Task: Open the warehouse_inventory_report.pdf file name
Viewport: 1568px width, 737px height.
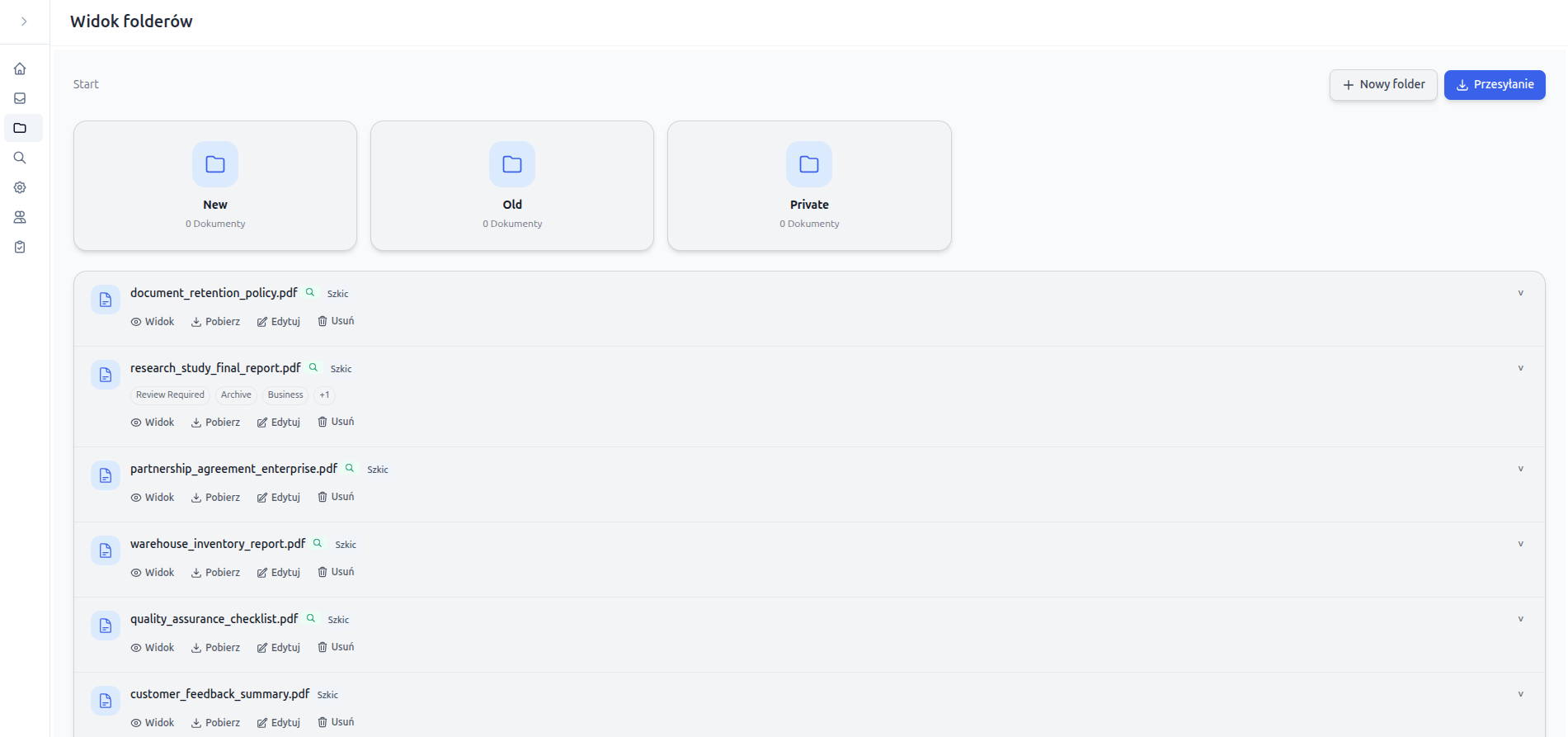Action: point(218,544)
